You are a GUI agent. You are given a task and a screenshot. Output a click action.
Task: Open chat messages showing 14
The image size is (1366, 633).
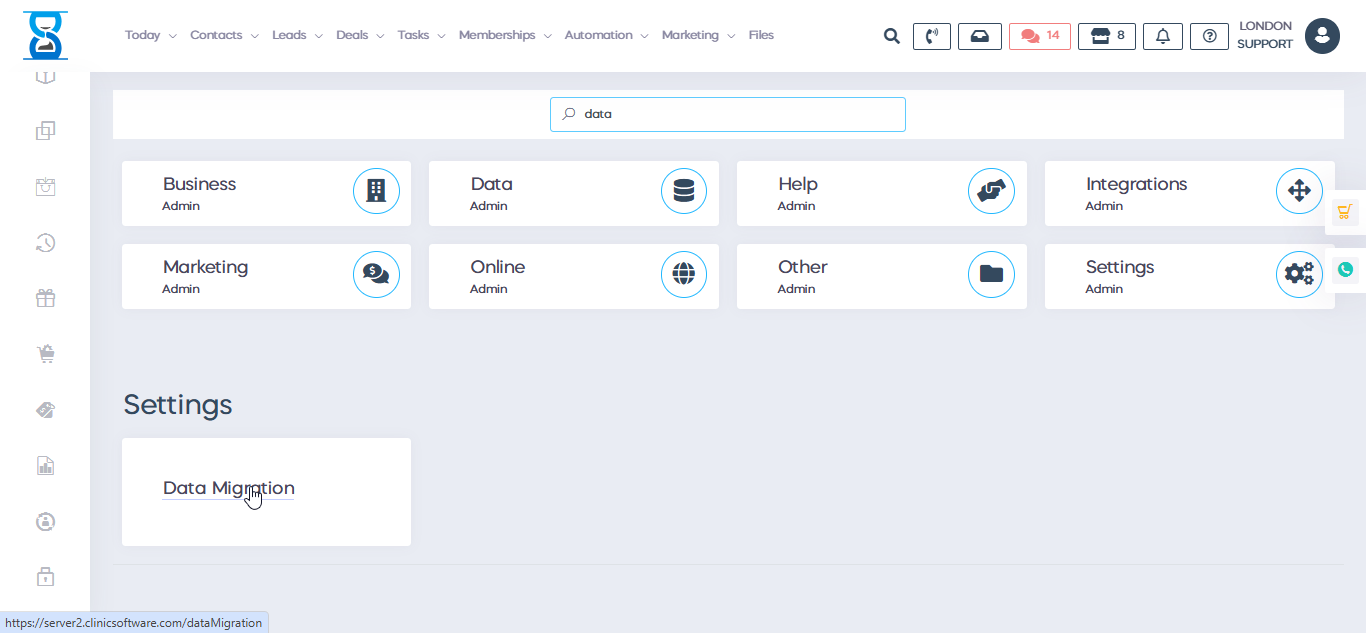click(x=1039, y=36)
